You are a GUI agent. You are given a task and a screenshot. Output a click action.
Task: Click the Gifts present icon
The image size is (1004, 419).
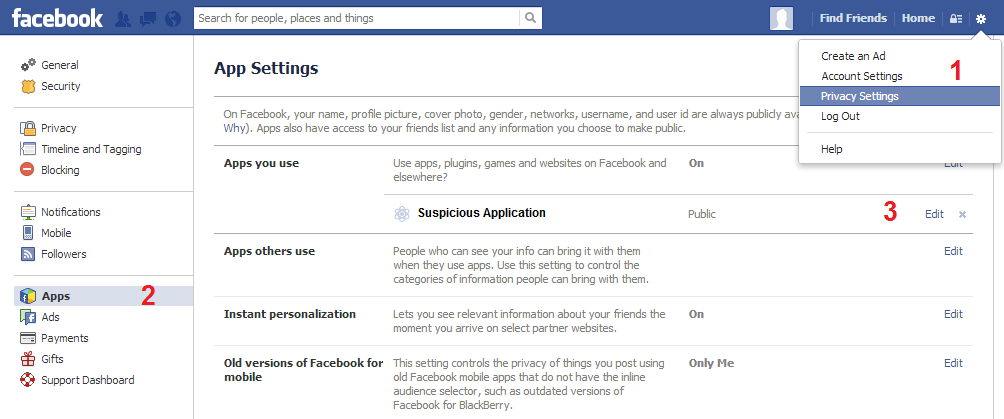(28, 359)
